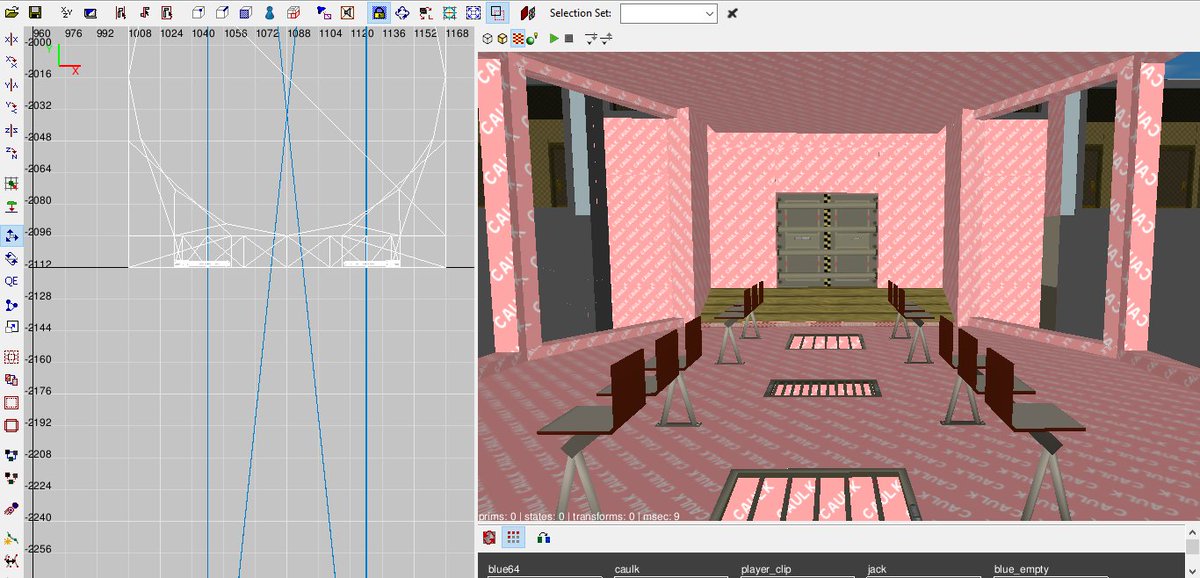Click the overlapping red squares icon
1200x578 pixels.
pyautogui.click(x=11, y=380)
